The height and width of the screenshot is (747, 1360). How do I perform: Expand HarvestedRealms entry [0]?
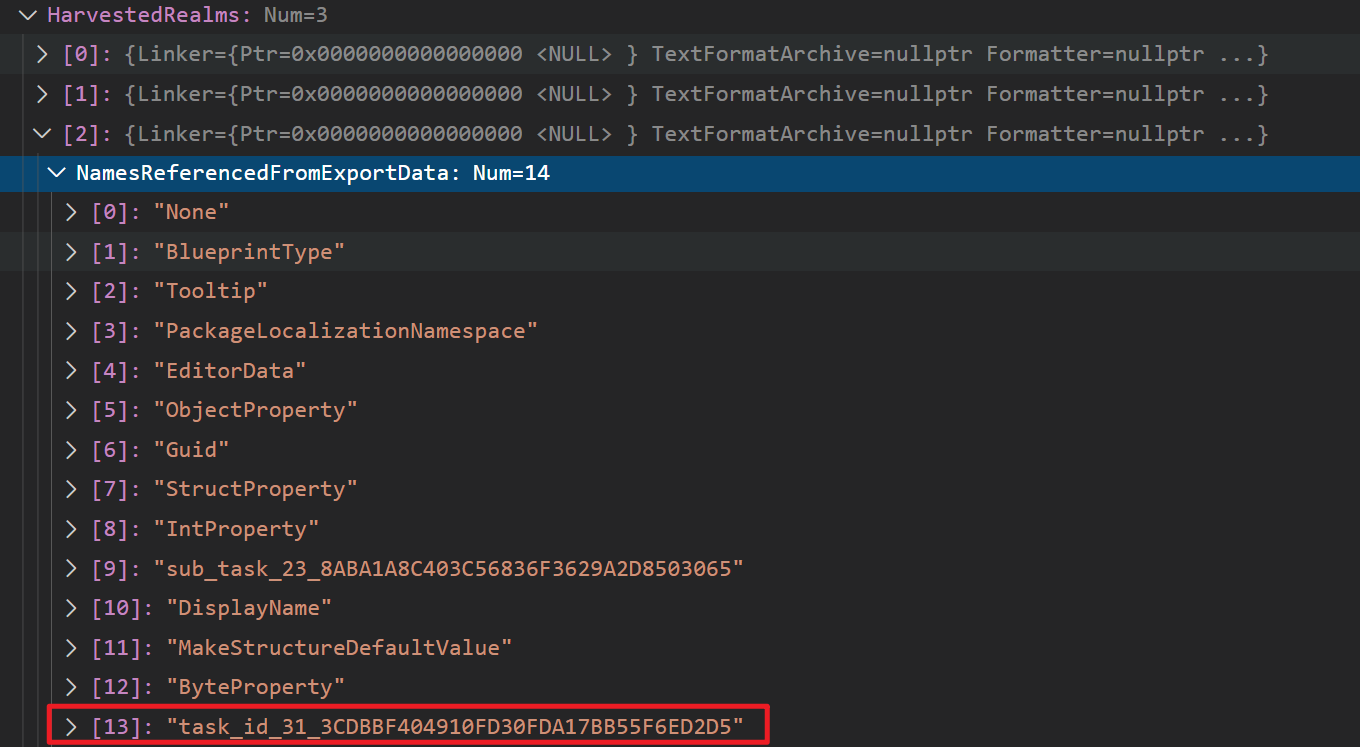point(42,54)
